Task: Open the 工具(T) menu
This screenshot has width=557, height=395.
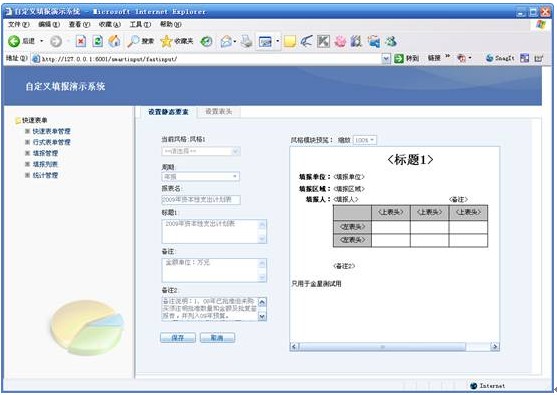Action: click(140, 25)
